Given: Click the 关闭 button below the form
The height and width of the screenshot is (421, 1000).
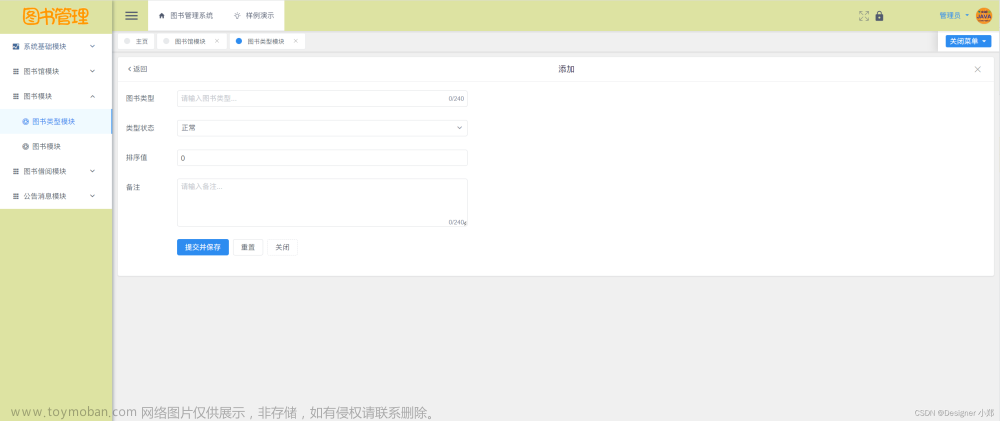Looking at the screenshot, I should [x=283, y=247].
